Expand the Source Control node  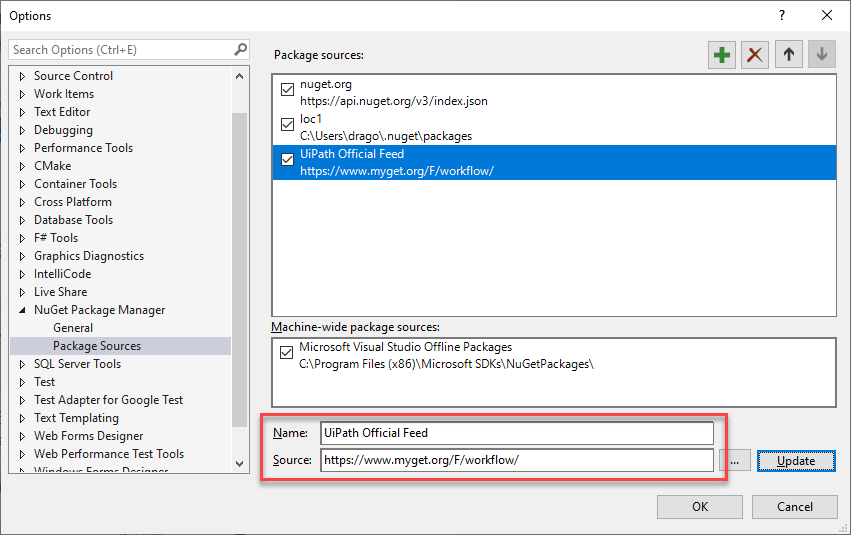[23, 76]
